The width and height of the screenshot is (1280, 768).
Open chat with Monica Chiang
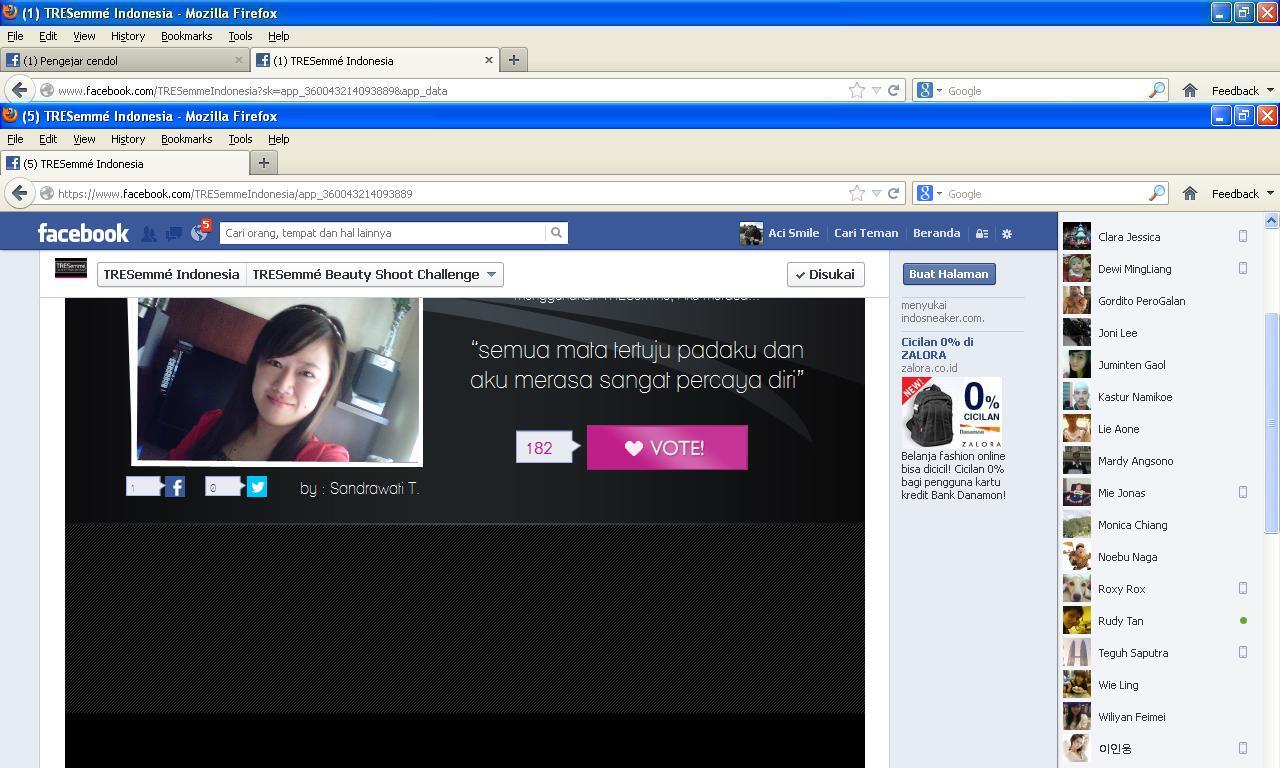[1157, 525]
